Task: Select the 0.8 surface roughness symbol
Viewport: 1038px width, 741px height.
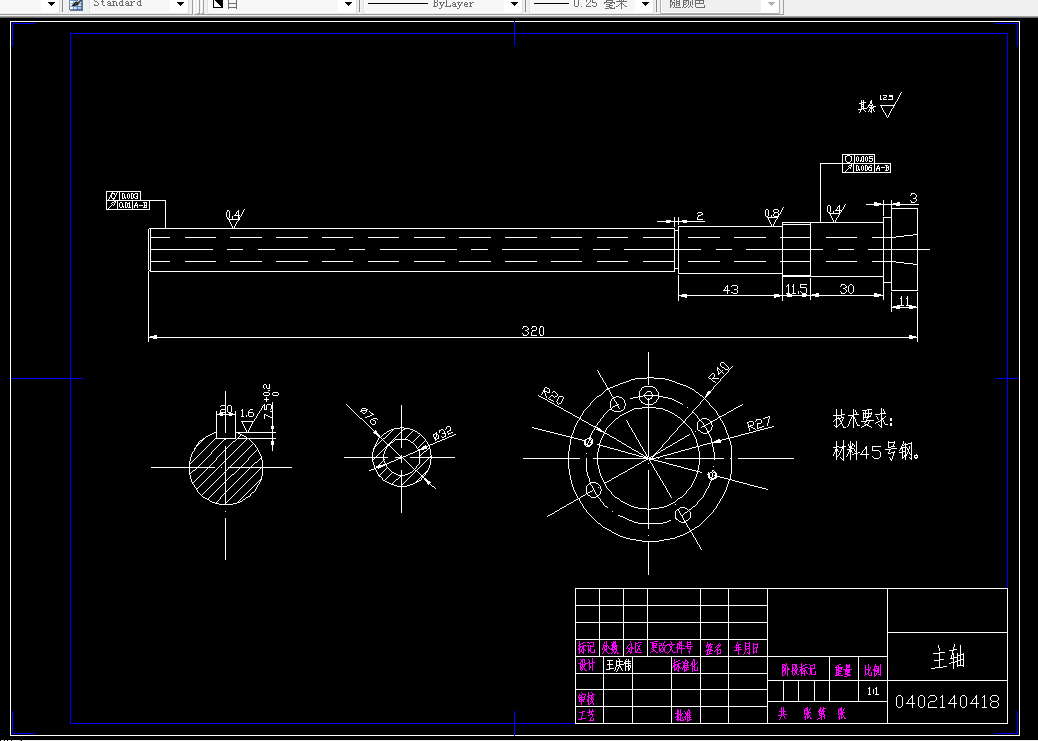Action: tap(773, 216)
